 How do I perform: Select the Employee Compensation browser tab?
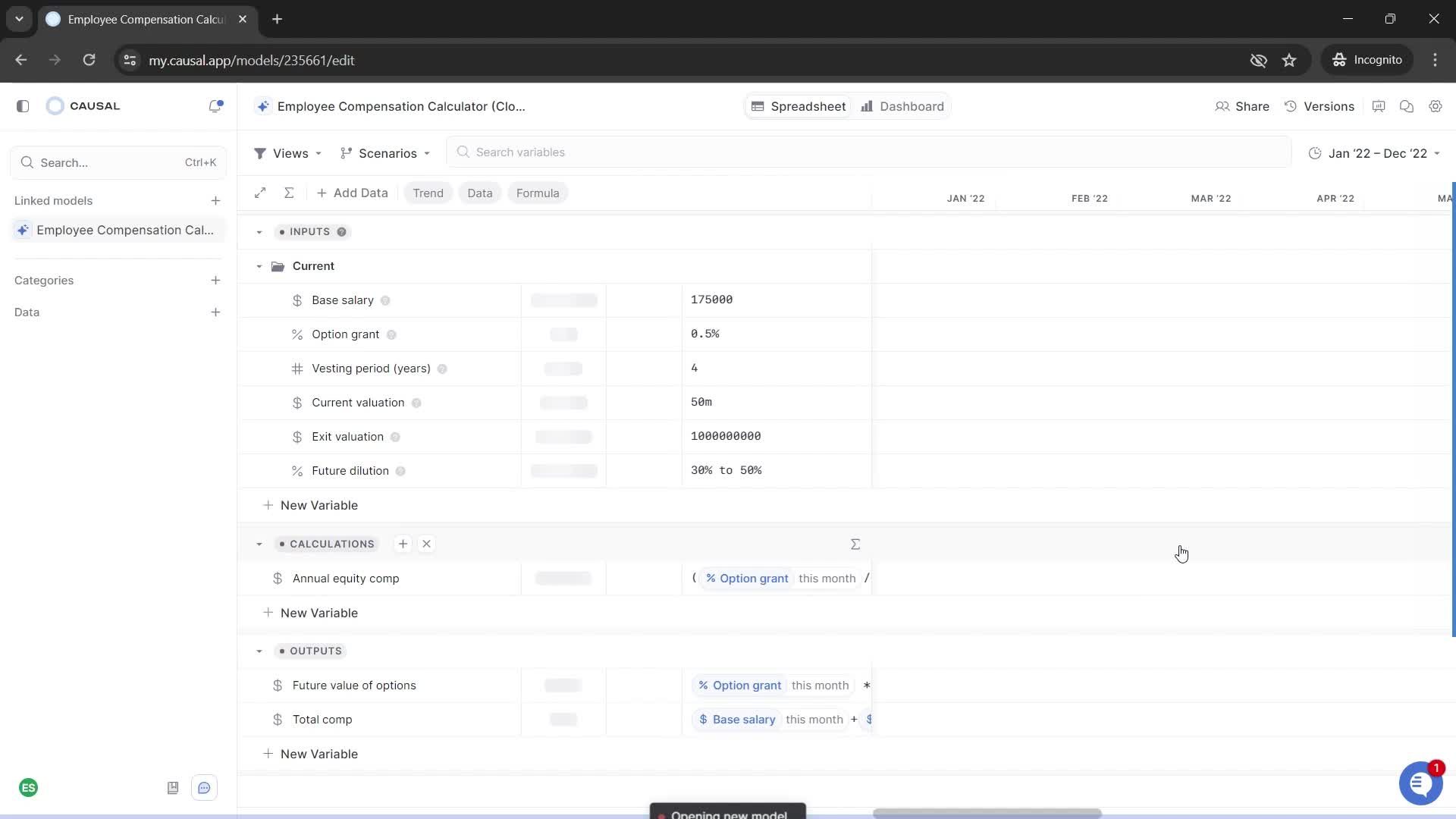click(148, 19)
